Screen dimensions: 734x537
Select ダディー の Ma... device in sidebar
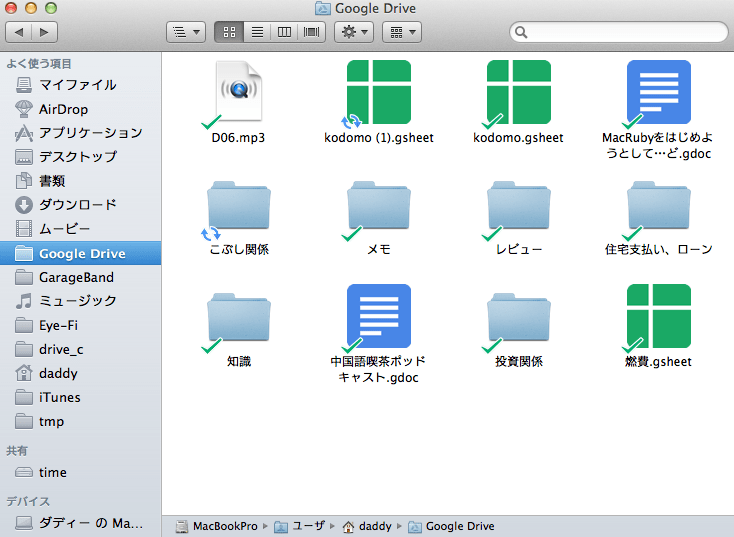pos(81,522)
